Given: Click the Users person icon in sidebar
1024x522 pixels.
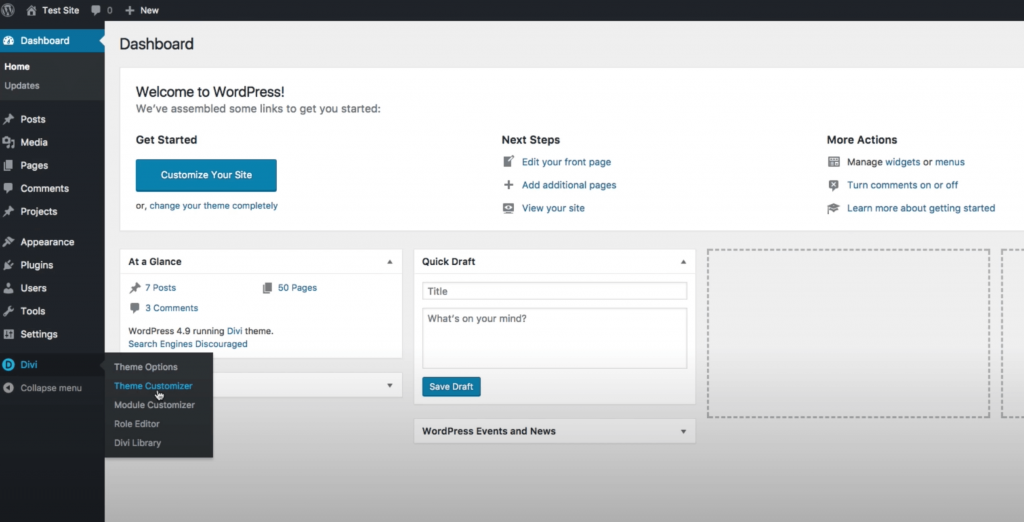Looking at the screenshot, I should [8, 288].
